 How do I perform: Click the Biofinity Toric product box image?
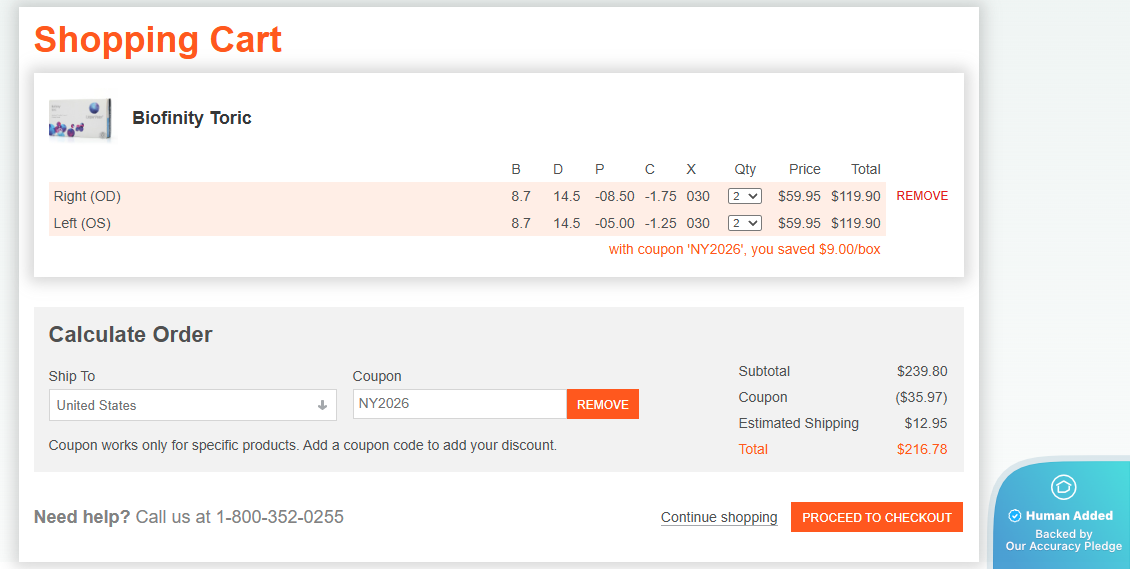click(x=79, y=119)
